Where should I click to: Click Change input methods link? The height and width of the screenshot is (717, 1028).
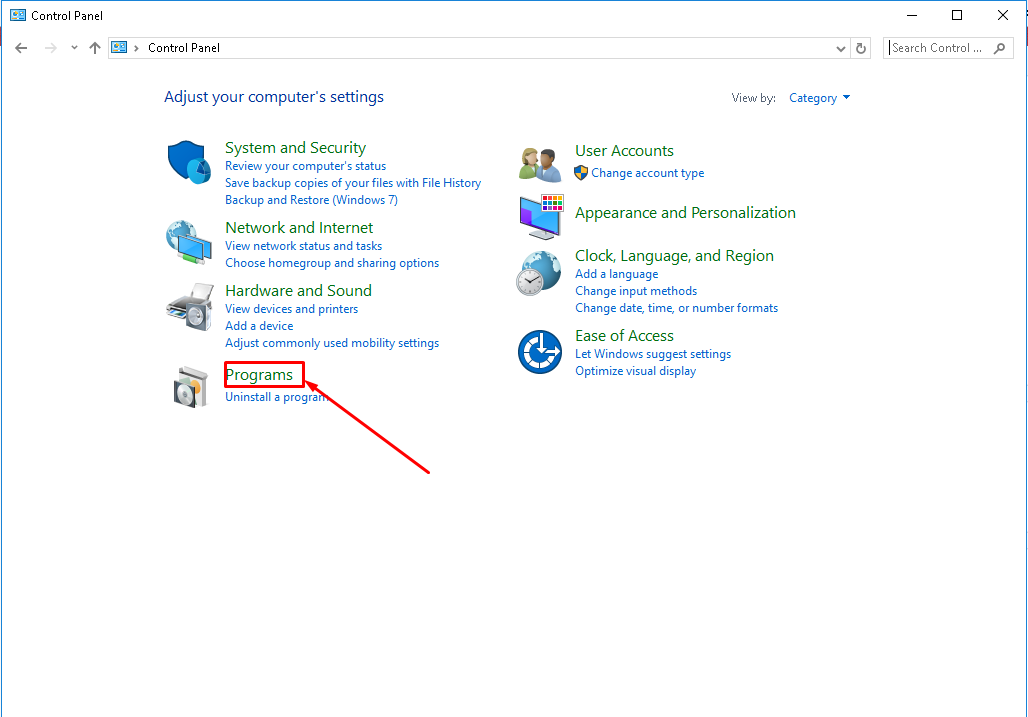click(636, 291)
